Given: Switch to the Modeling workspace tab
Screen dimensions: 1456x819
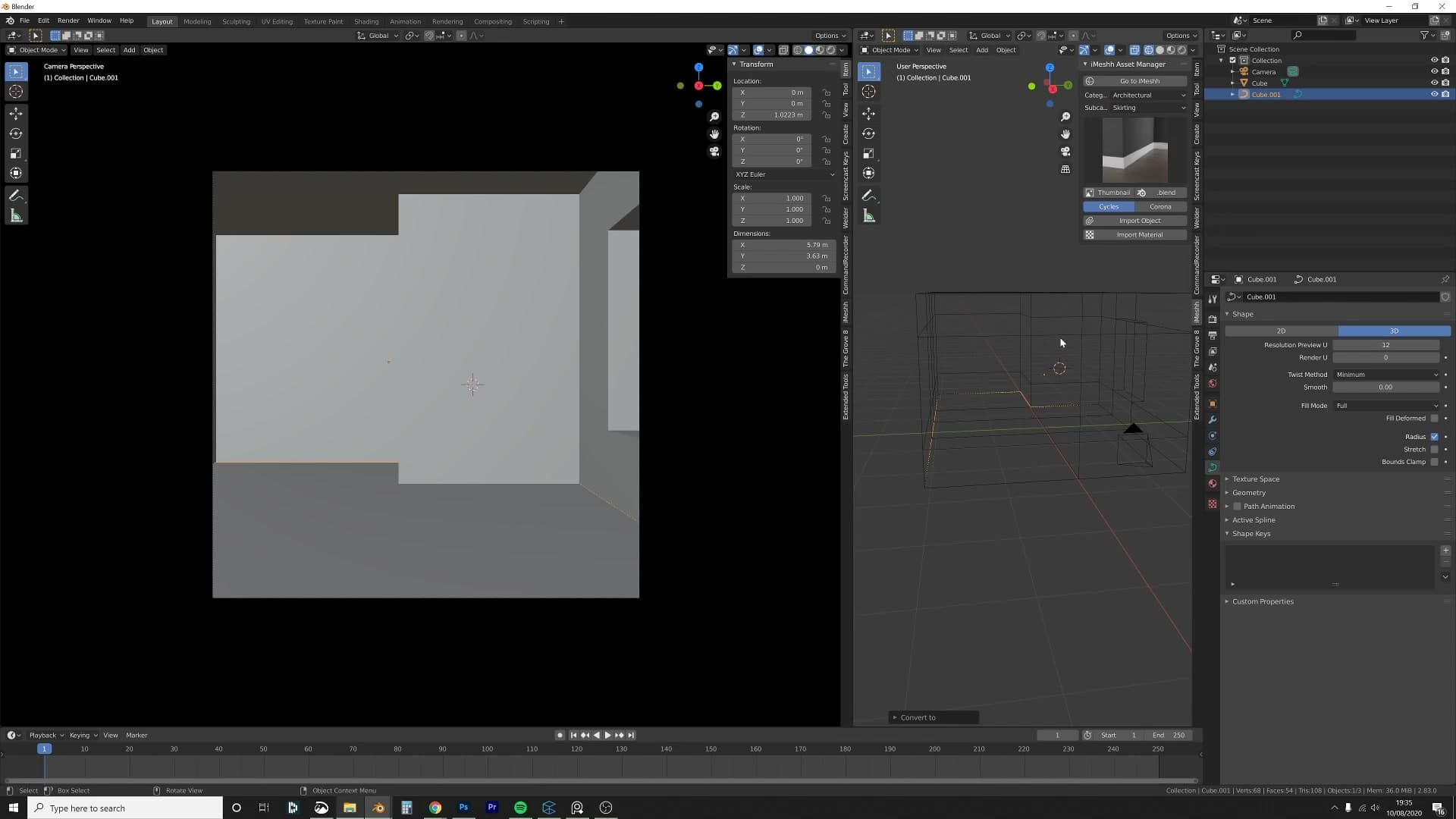Looking at the screenshot, I should click(x=197, y=21).
